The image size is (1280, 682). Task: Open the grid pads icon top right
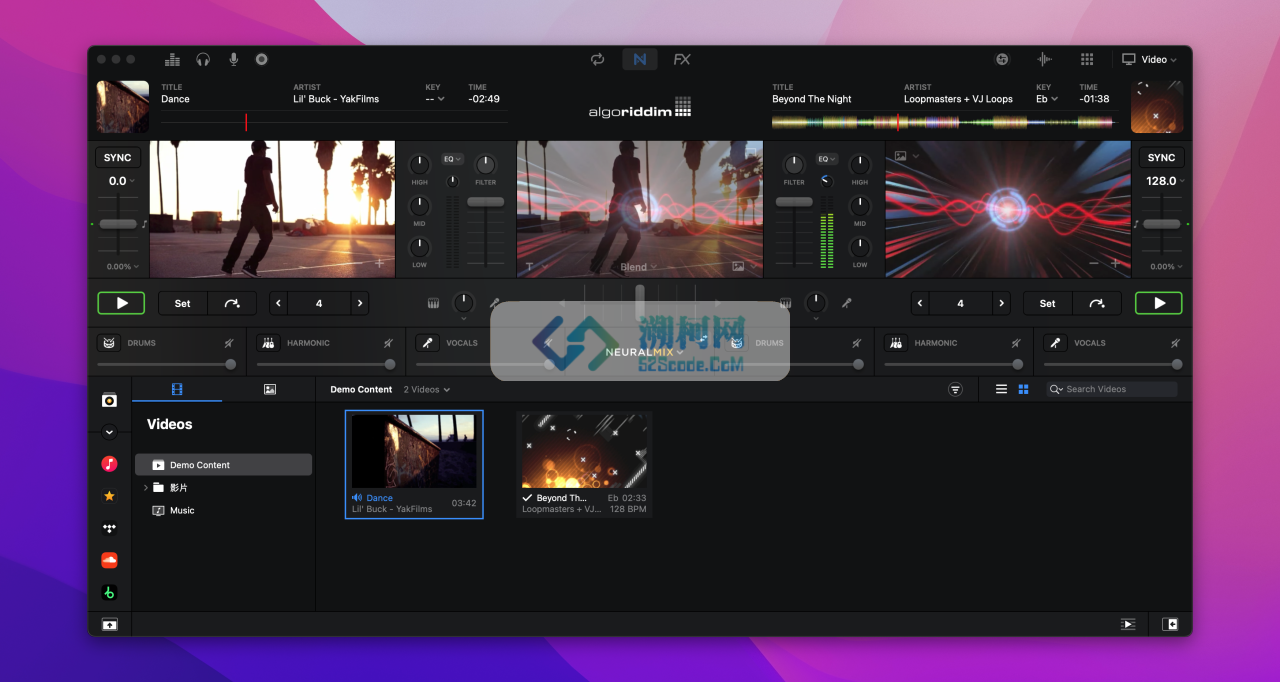(x=1087, y=59)
